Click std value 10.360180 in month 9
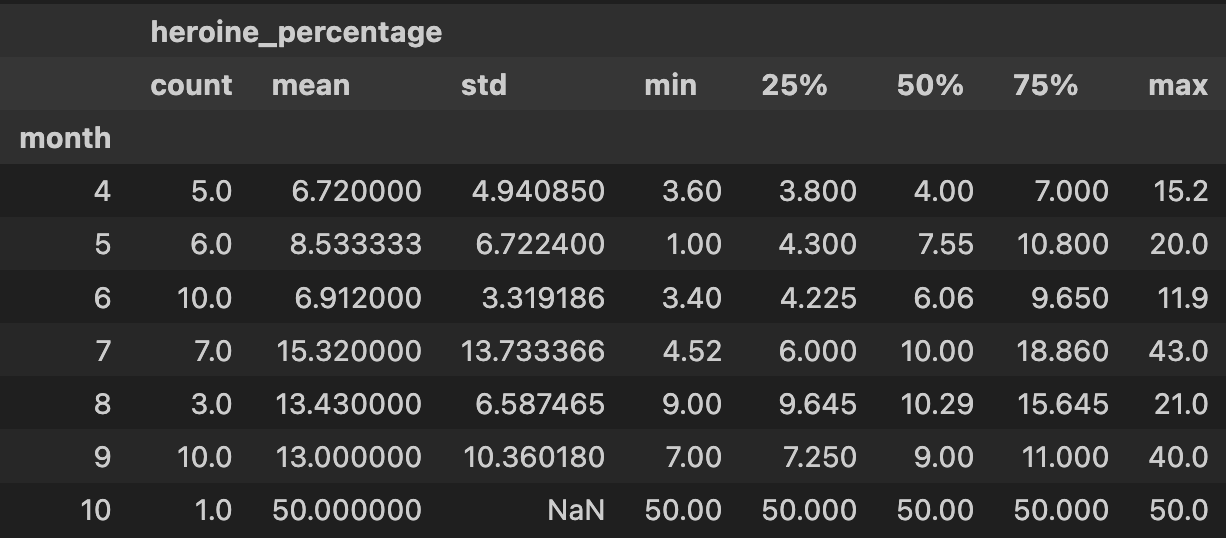The height and width of the screenshot is (538, 1226). click(534, 457)
